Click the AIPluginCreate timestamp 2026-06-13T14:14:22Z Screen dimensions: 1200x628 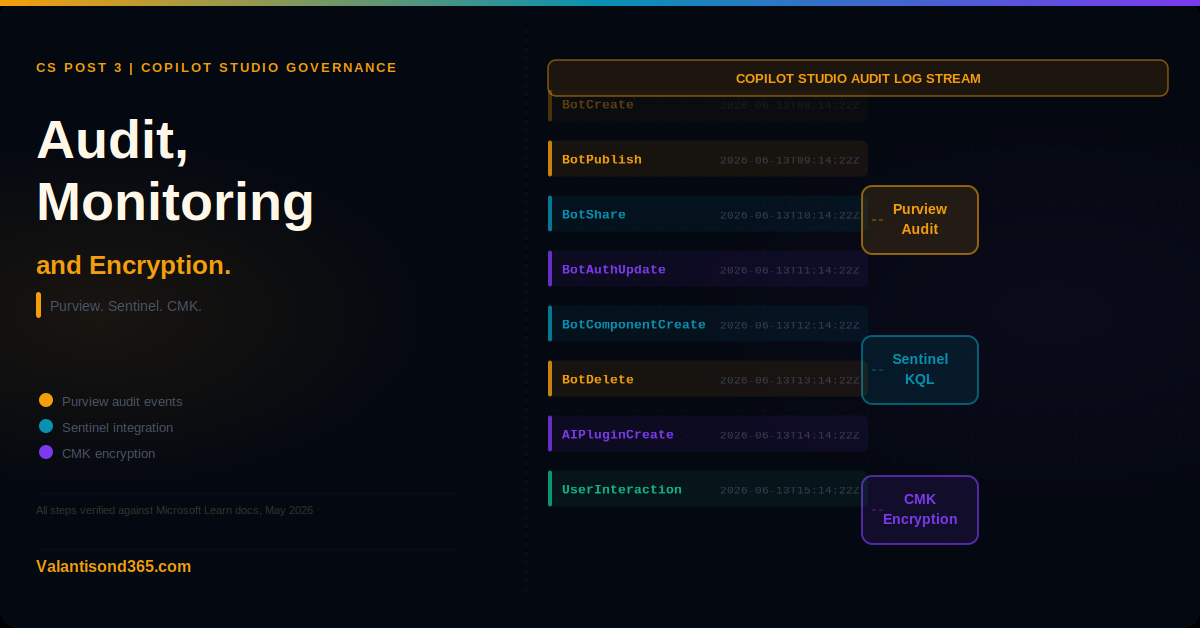click(x=790, y=435)
